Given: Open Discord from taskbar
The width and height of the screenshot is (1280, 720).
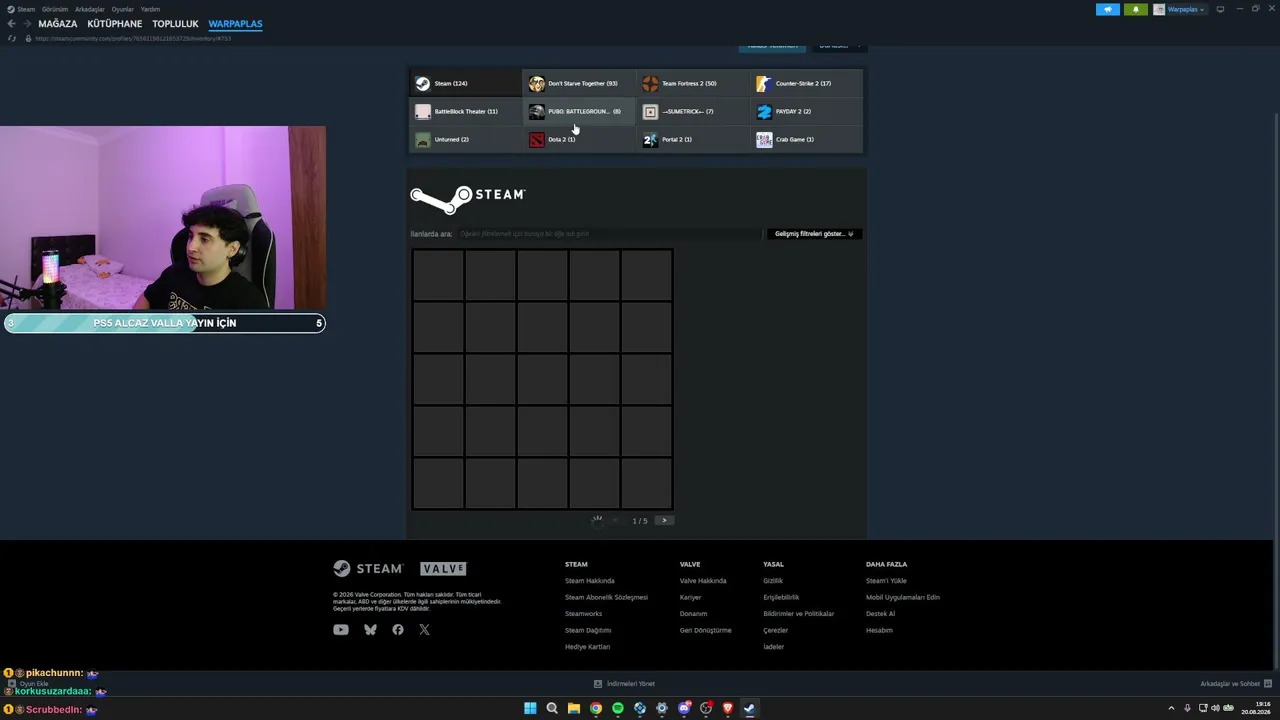Looking at the screenshot, I should click(x=684, y=709).
